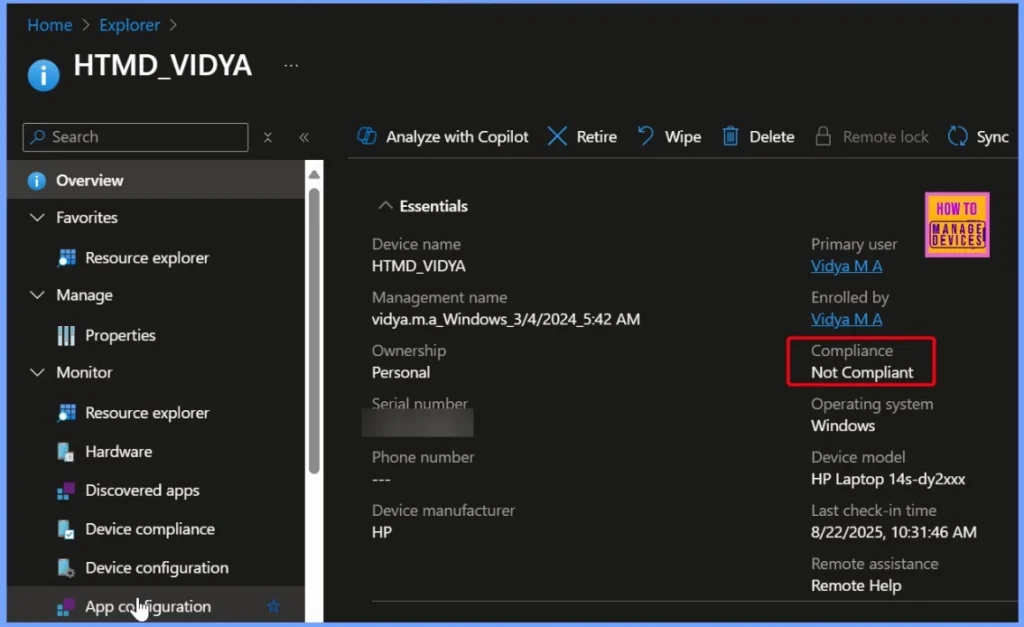Click the App configuration icon
Viewport: 1024px width, 627px height.
(65, 607)
